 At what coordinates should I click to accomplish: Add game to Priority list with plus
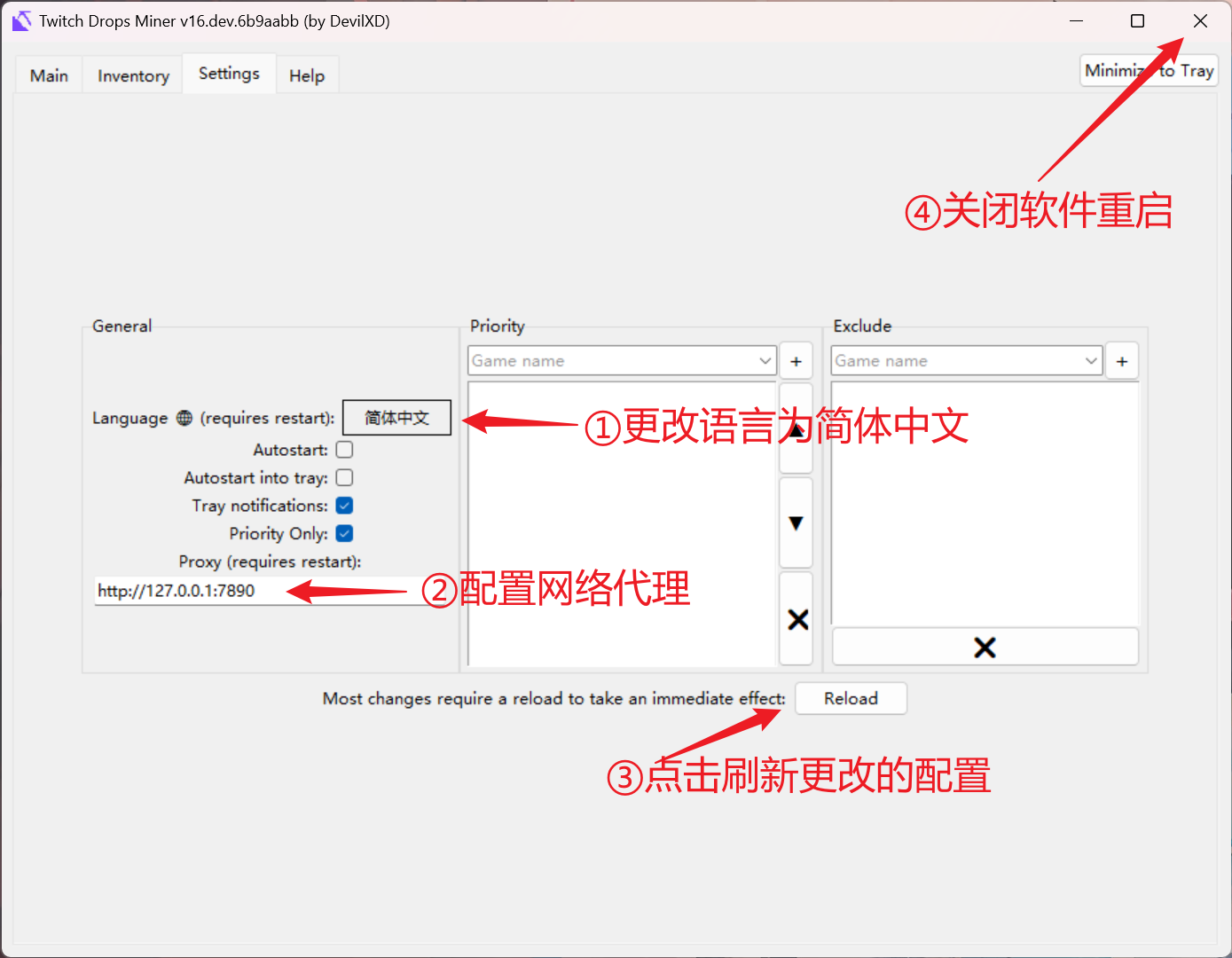click(796, 361)
